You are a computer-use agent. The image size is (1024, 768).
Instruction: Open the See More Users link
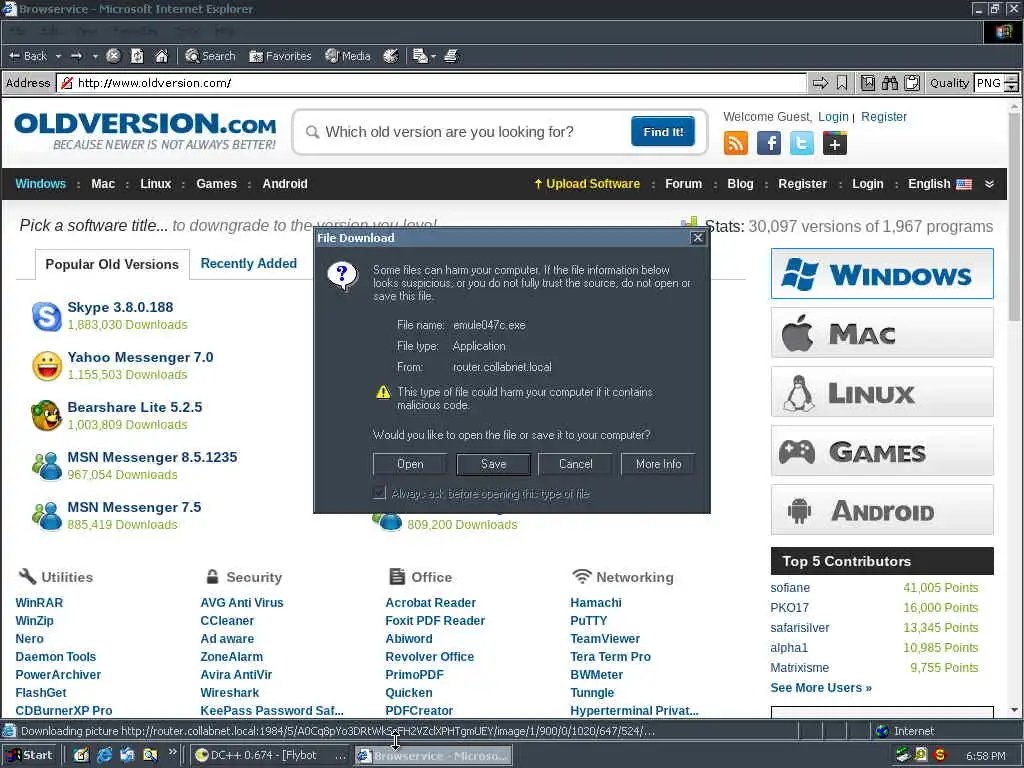pos(821,688)
